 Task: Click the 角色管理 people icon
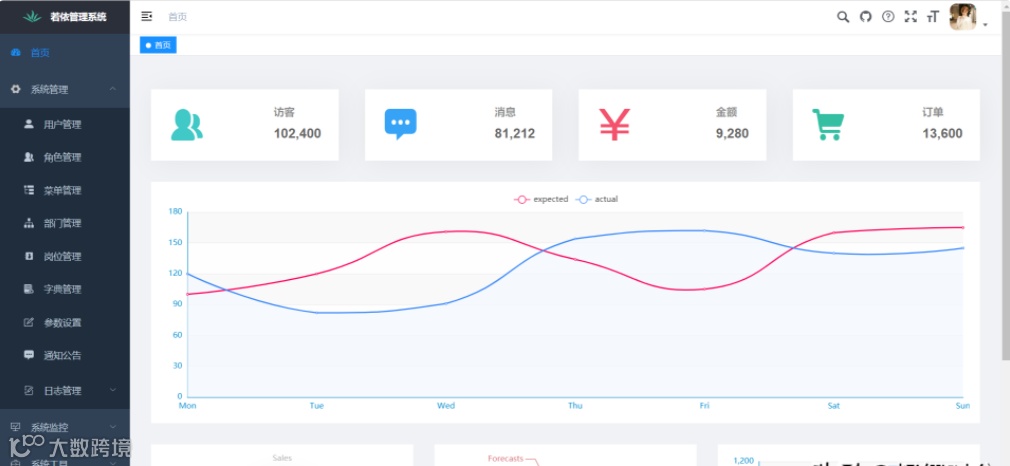coord(29,157)
